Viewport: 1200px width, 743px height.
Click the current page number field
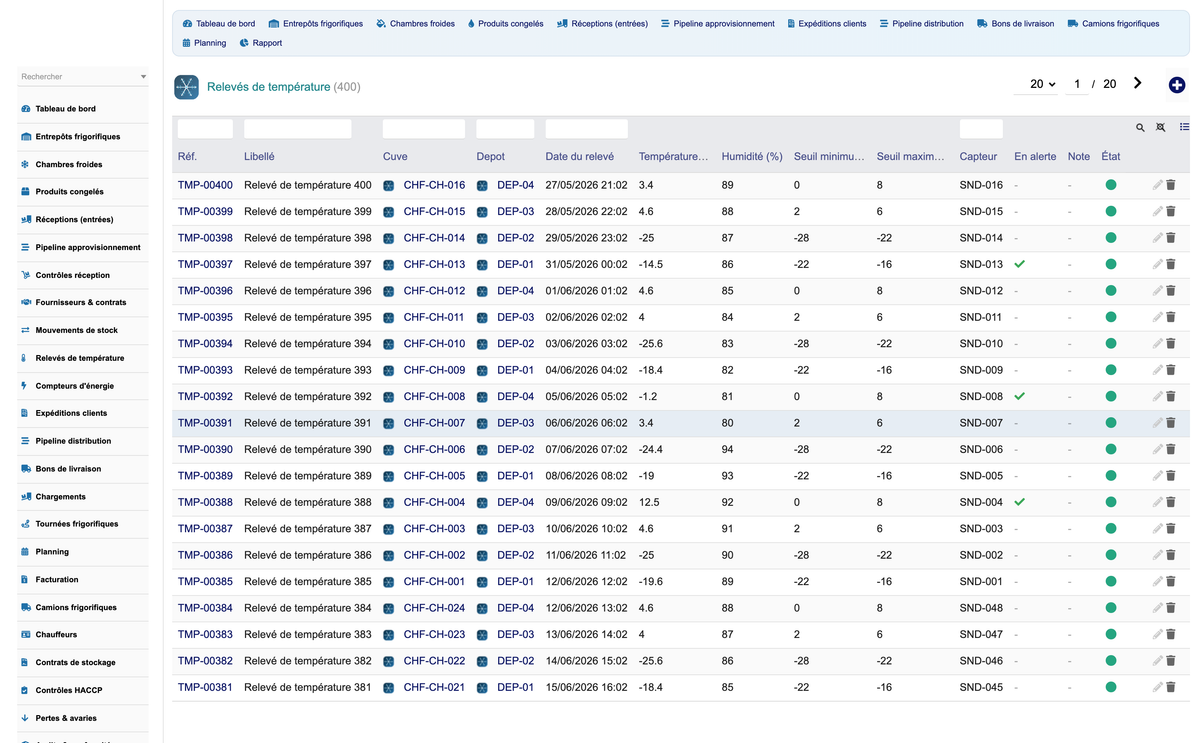pyautogui.click(x=1077, y=84)
